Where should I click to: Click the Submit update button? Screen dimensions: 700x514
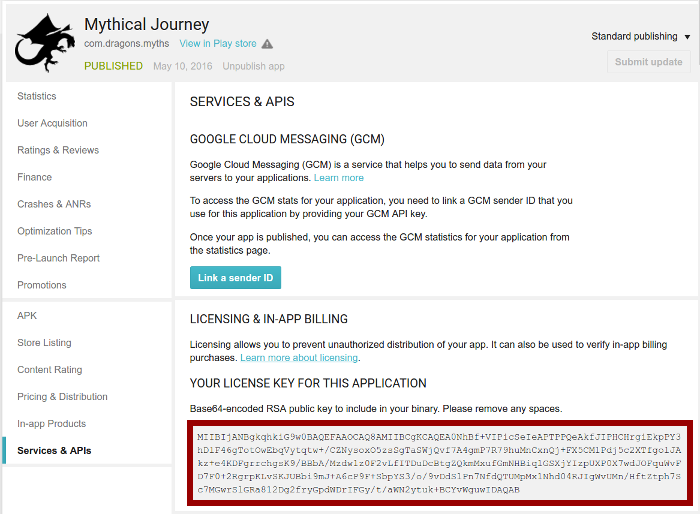pyautogui.click(x=648, y=62)
